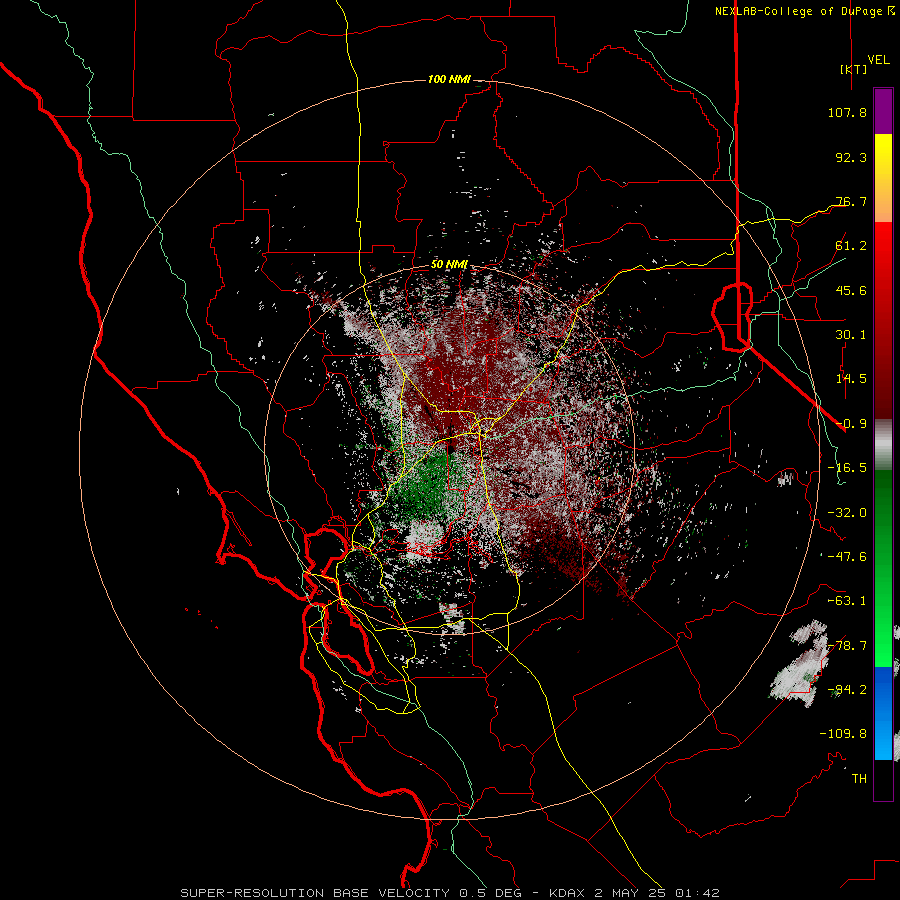Viewport: 900px width, 900px height.
Task: Click the 45.6 velocity scale label
Action: [851, 290]
